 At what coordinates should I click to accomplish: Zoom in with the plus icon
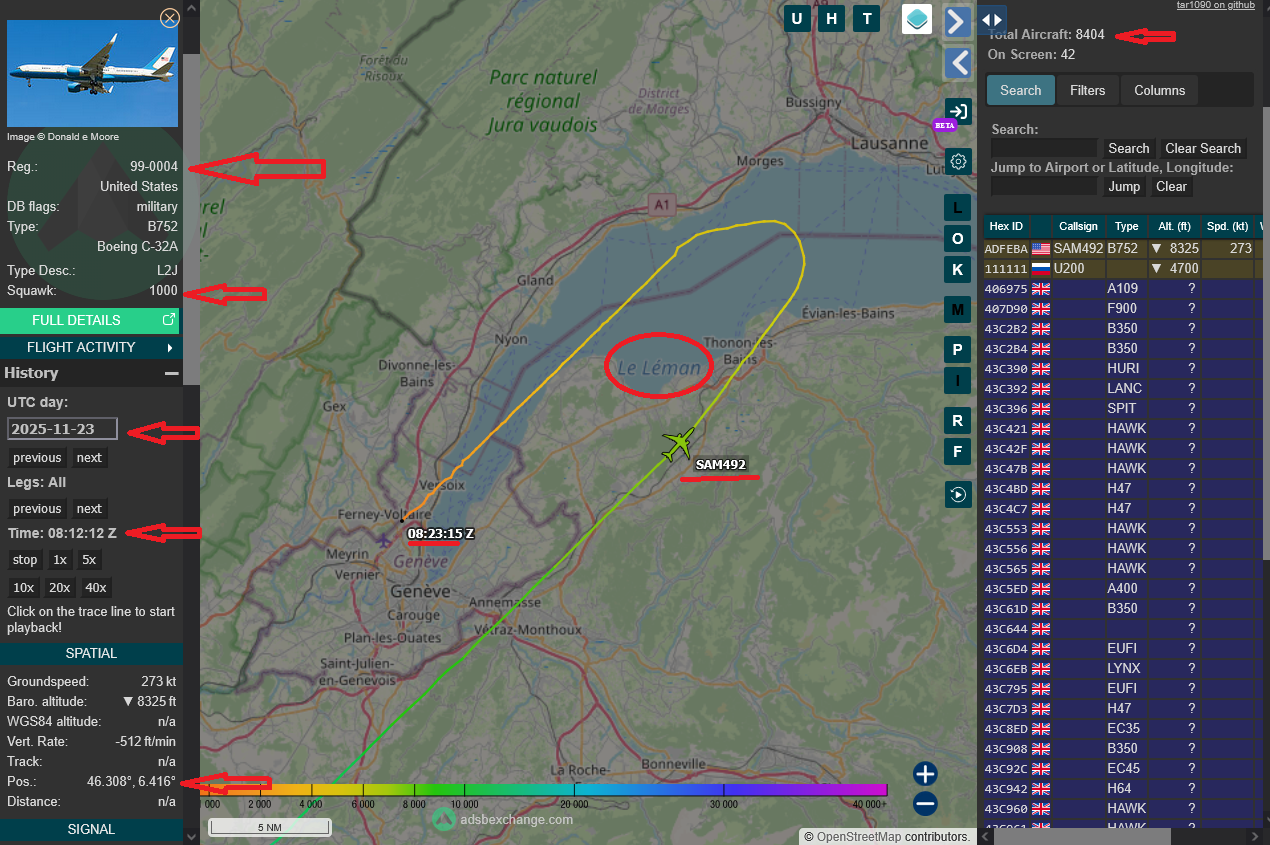(925, 774)
